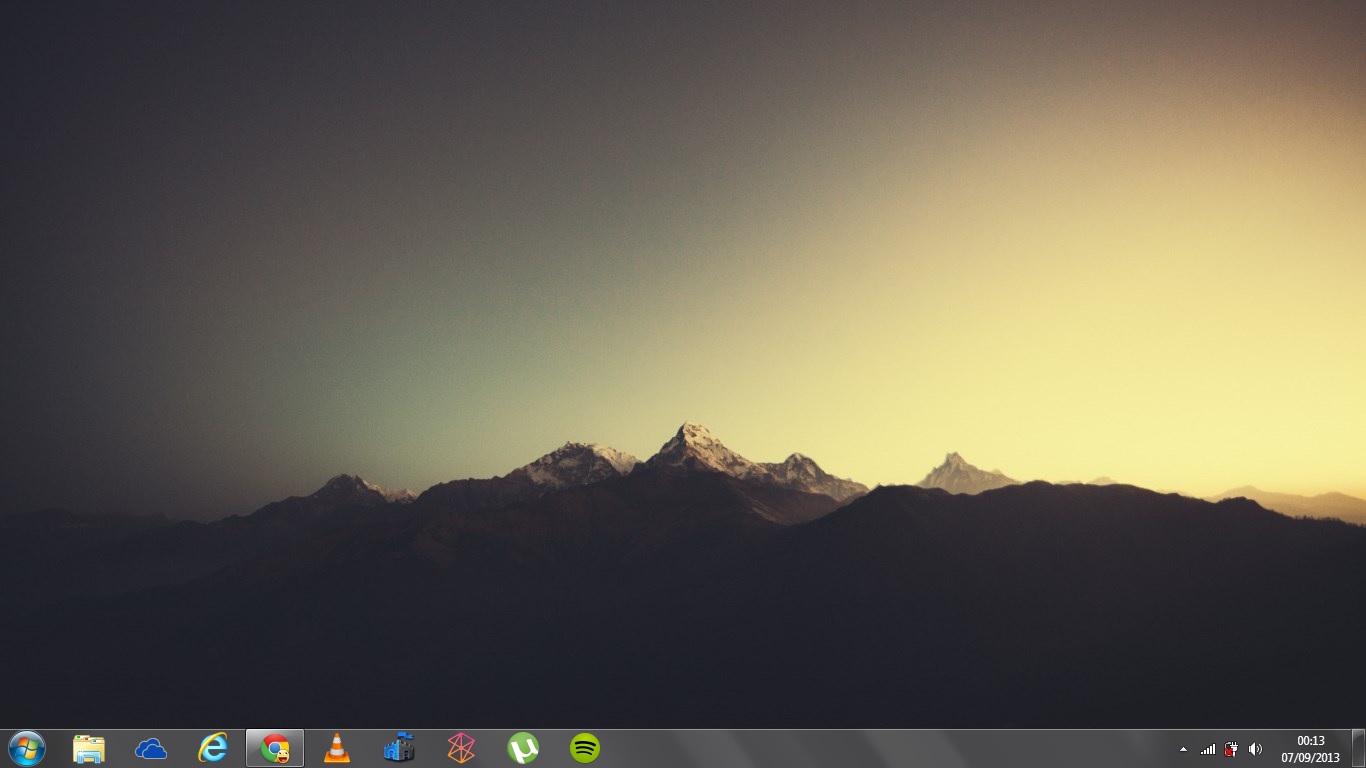Open the Windows Start menu

click(x=27, y=748)
